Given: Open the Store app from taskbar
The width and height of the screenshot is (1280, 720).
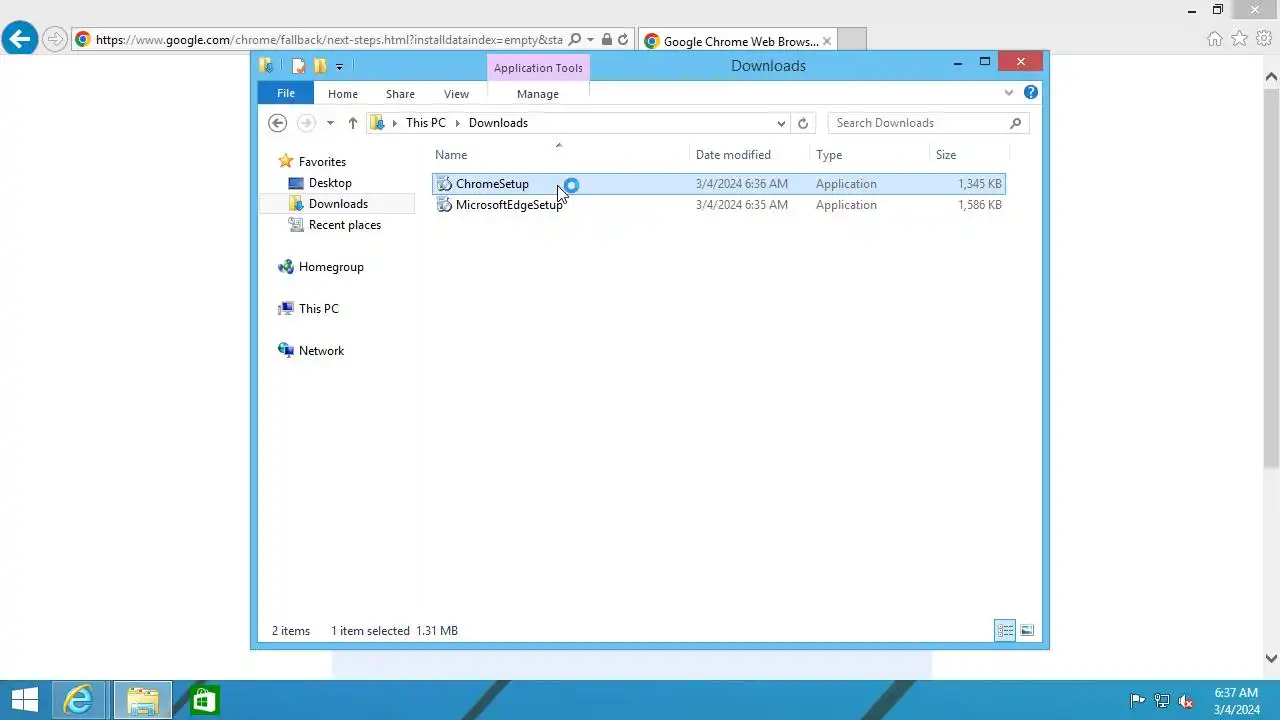Looking at the screenshot, I should (204, 700).
